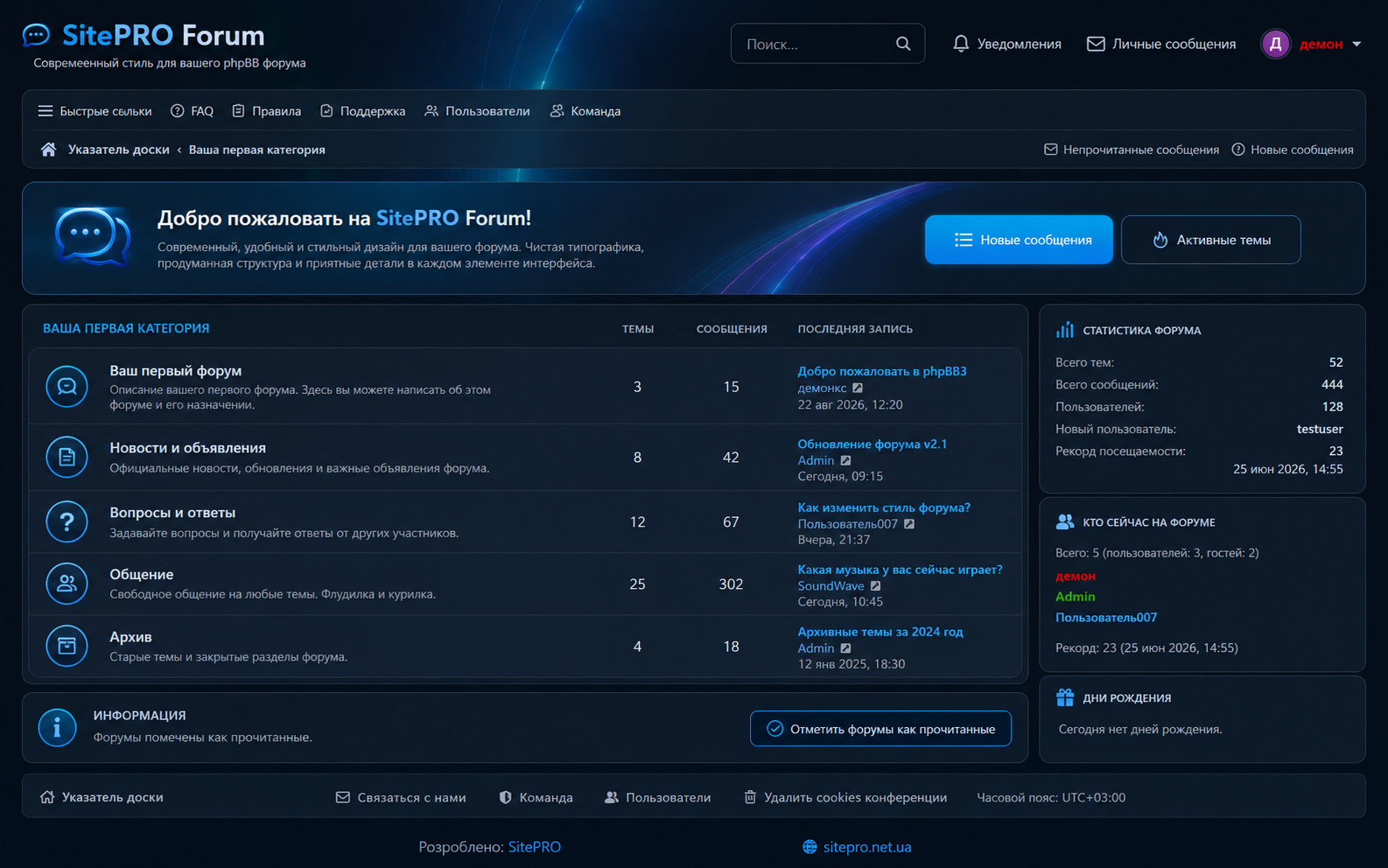Click the SitePRO developer link in footer
This screenshot has height=868, width=1388.
point(535,847)
